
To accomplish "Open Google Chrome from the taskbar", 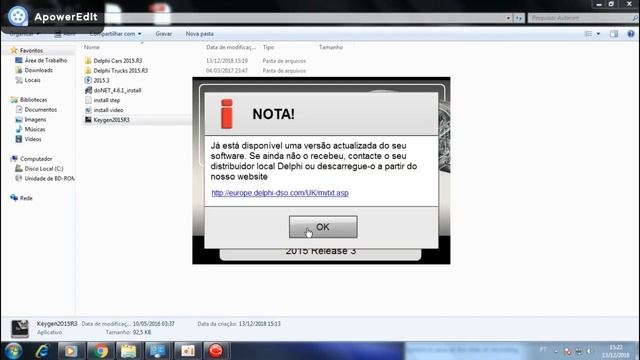I will coord(100,351).
